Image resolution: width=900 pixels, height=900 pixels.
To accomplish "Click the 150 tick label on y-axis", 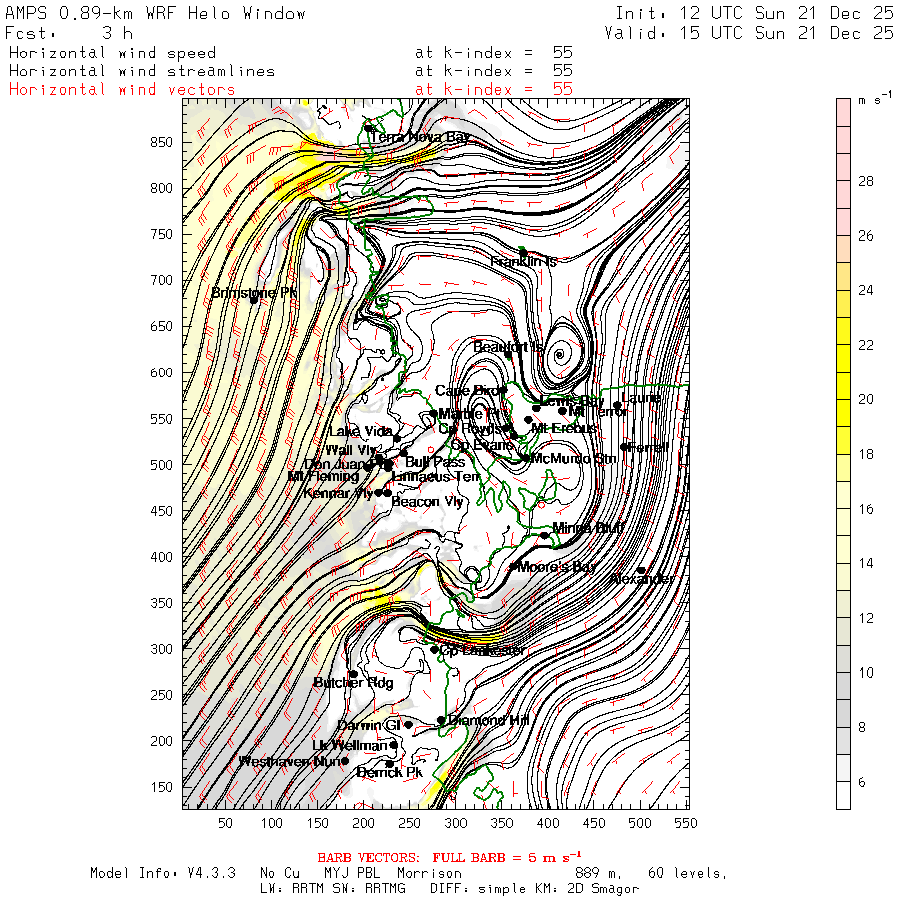I will [161, 787].
